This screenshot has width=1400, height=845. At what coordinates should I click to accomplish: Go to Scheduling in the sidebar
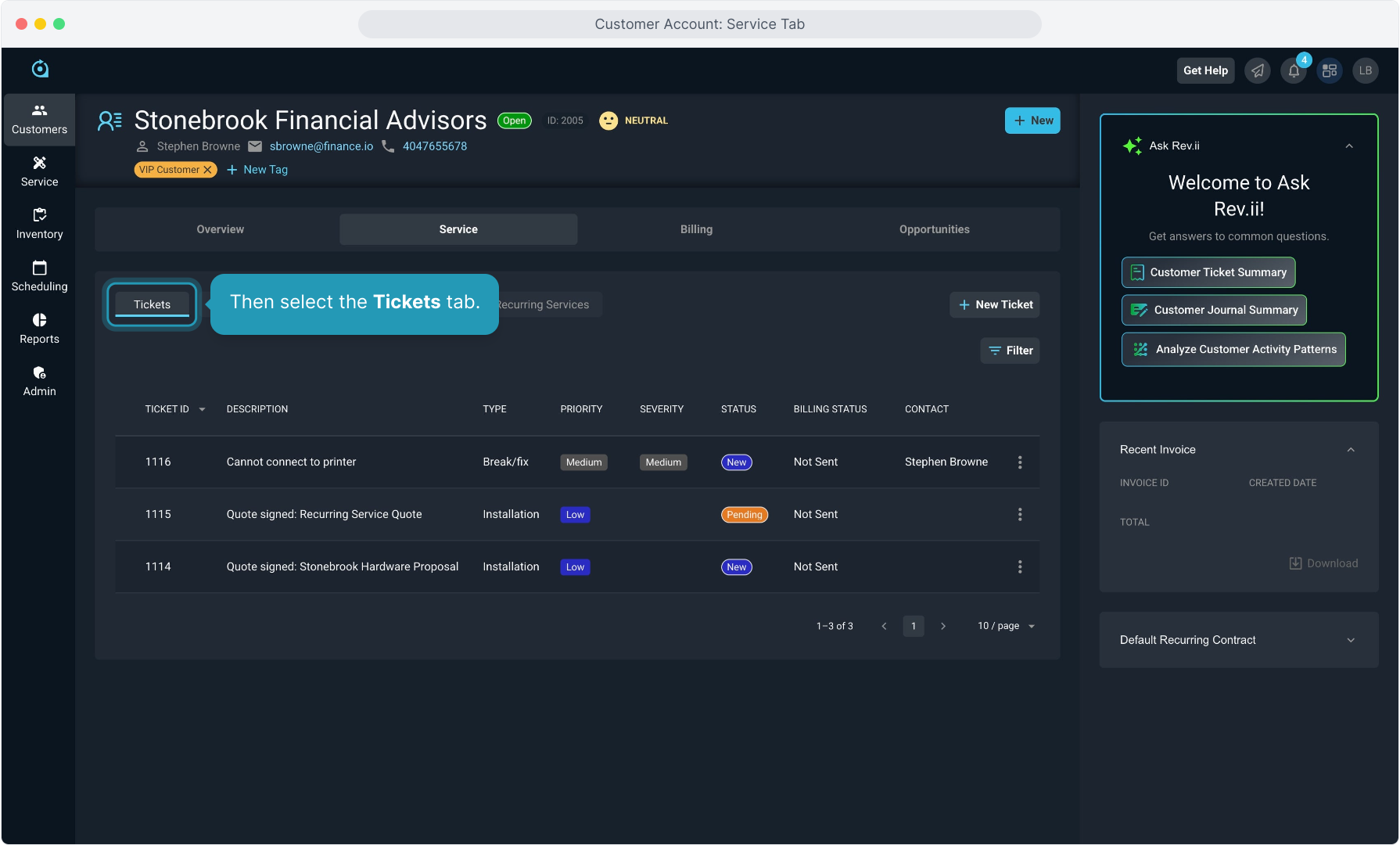tap(39, 276)
